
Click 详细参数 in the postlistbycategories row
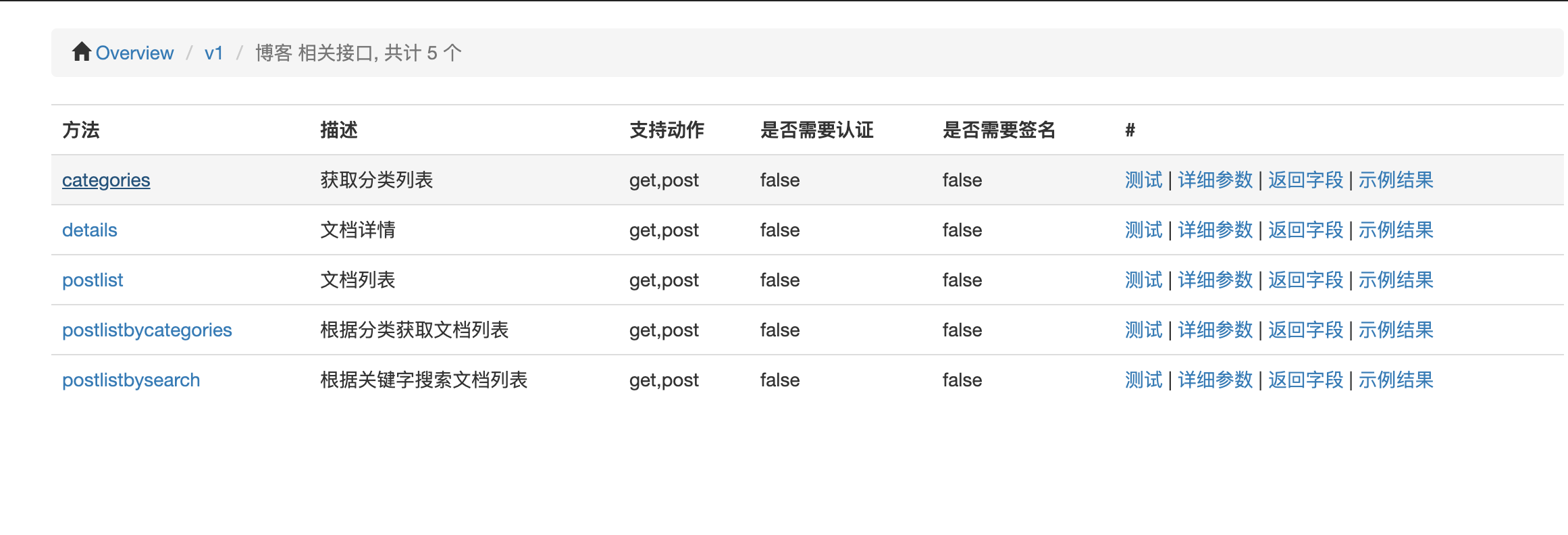click(x=1216, y=330)
